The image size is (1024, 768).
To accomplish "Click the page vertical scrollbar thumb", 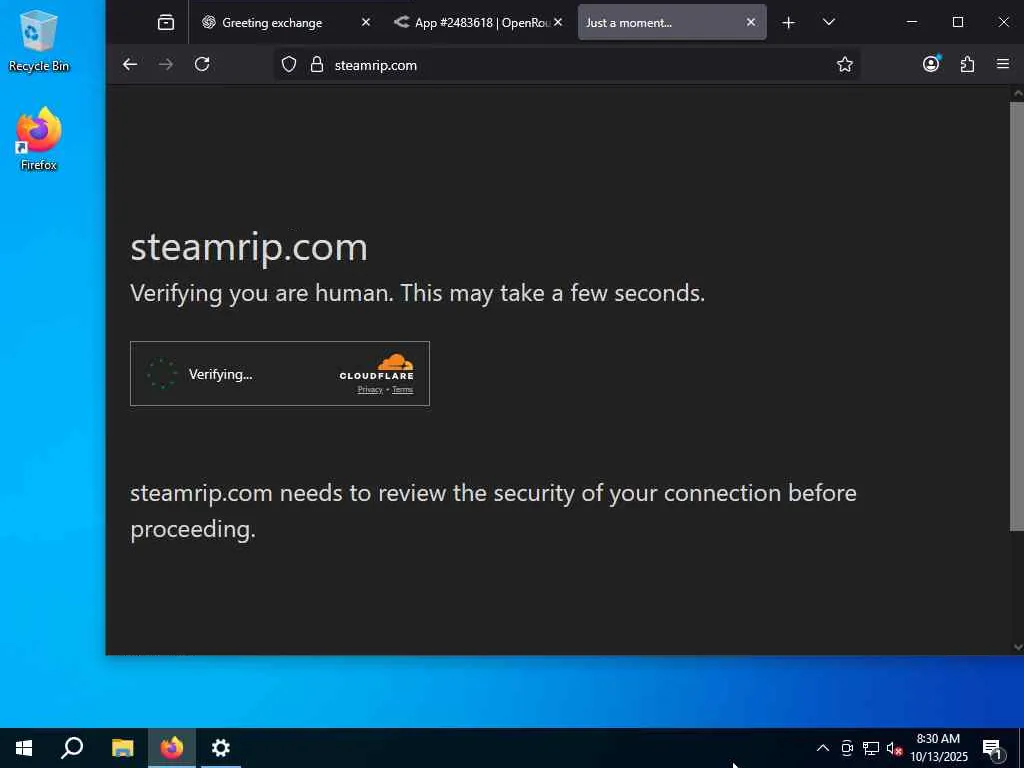I will pos(1017,316).
